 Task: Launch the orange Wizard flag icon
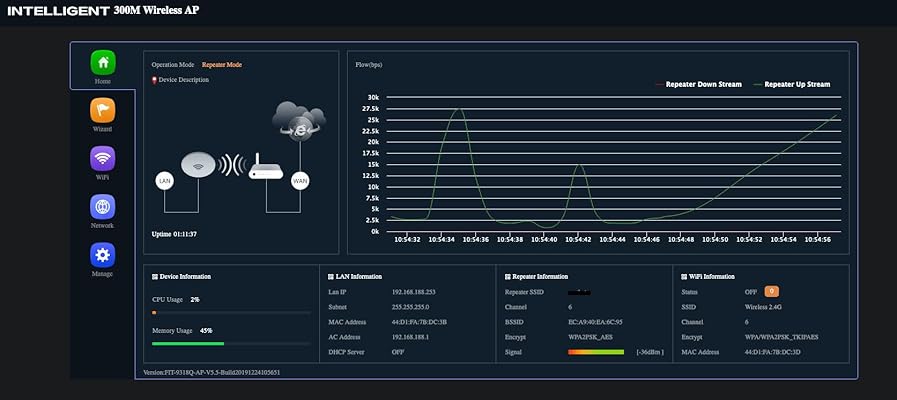(x=102, y=110)
